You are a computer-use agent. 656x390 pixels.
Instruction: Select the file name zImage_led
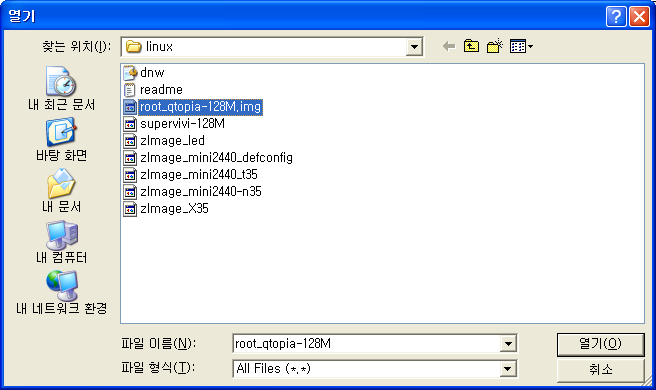[x=172, y=141]
